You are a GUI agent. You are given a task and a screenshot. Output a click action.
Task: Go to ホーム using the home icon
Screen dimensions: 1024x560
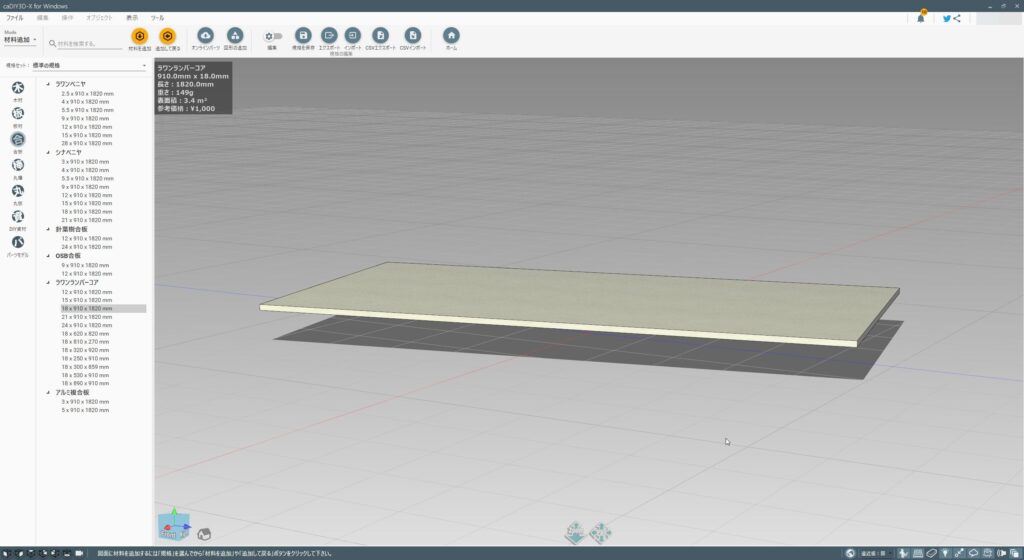point(451,36)
